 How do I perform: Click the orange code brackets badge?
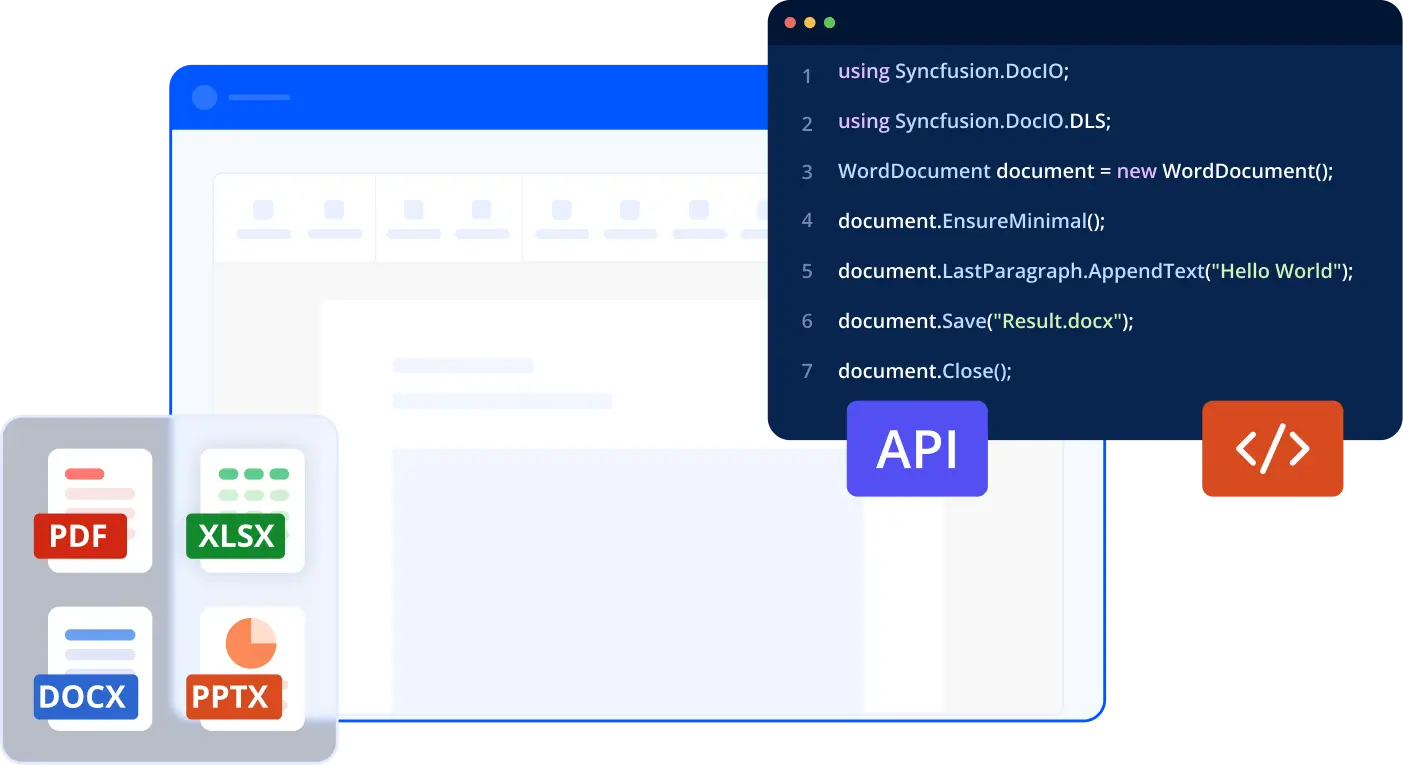pyautogui.click(x=1272, y=449)
